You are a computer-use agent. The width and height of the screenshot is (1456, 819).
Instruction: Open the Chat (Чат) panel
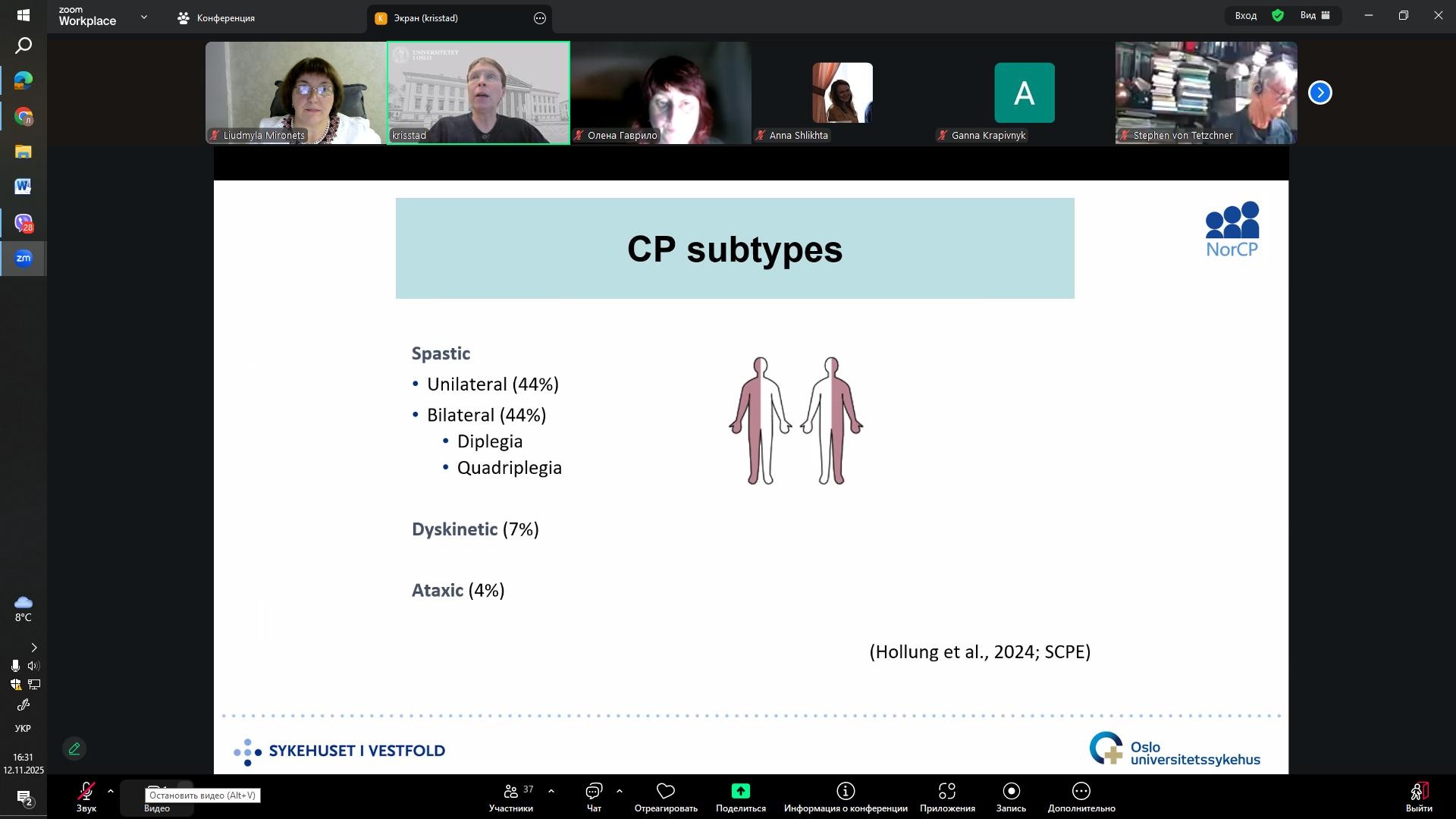(x=594, y=792)
